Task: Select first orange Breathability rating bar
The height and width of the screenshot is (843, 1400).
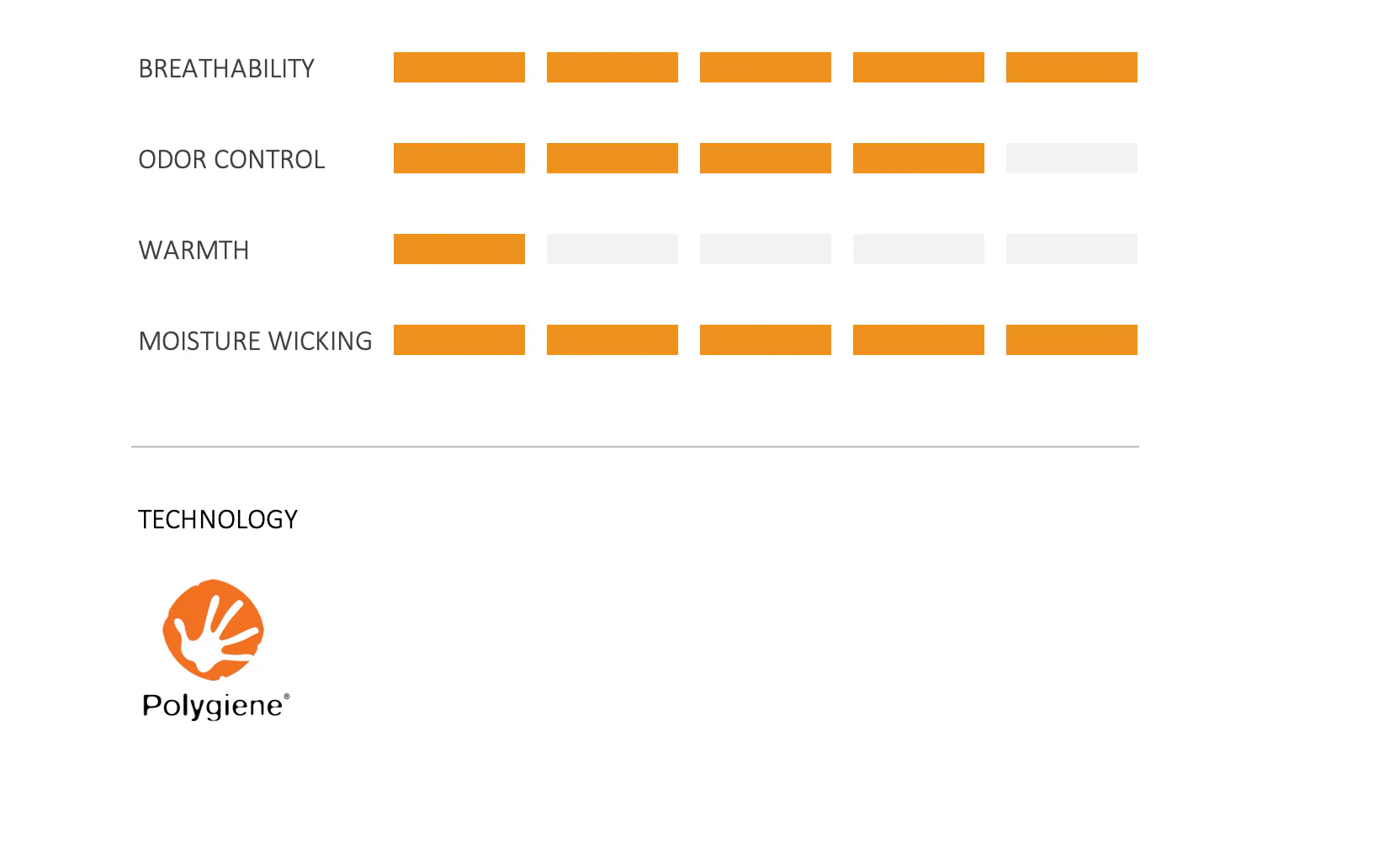Action: click(x=459, y=67)
